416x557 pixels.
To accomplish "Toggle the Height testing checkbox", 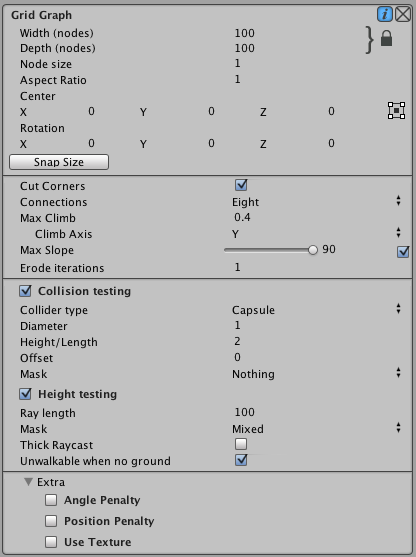I will pos(26,394).
